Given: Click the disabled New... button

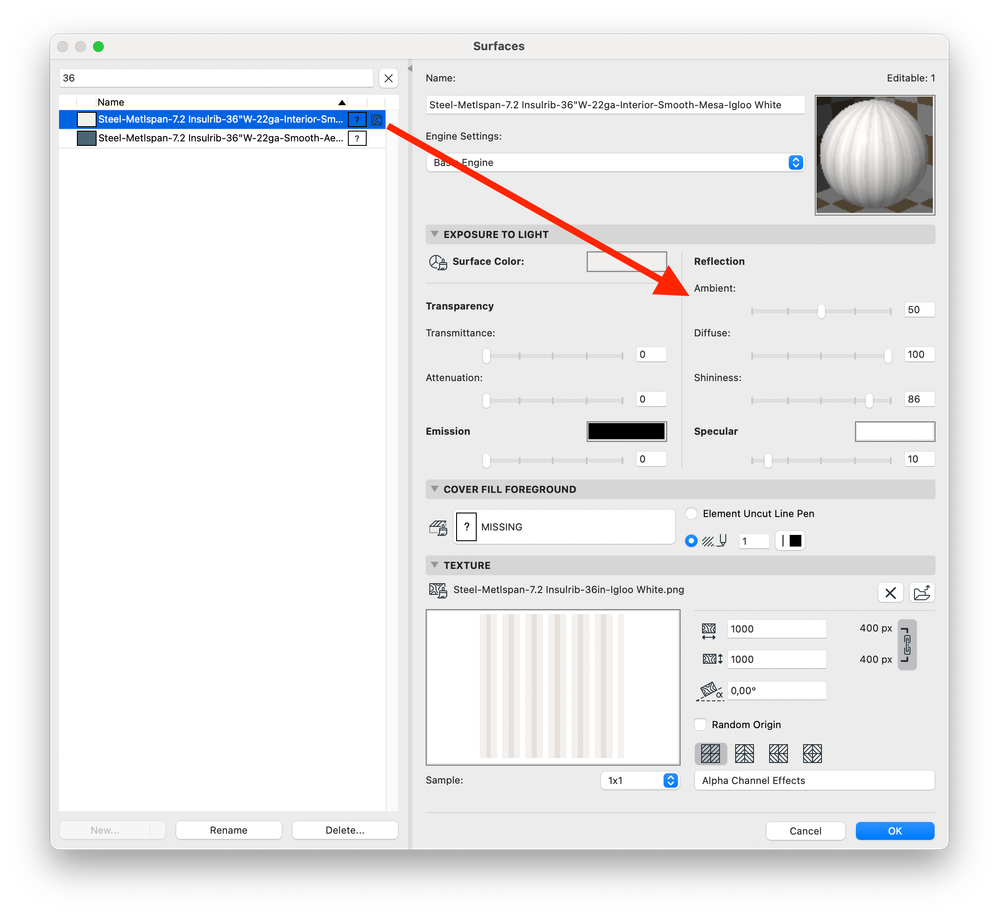Looking at the screenshot, I should 104,831.
